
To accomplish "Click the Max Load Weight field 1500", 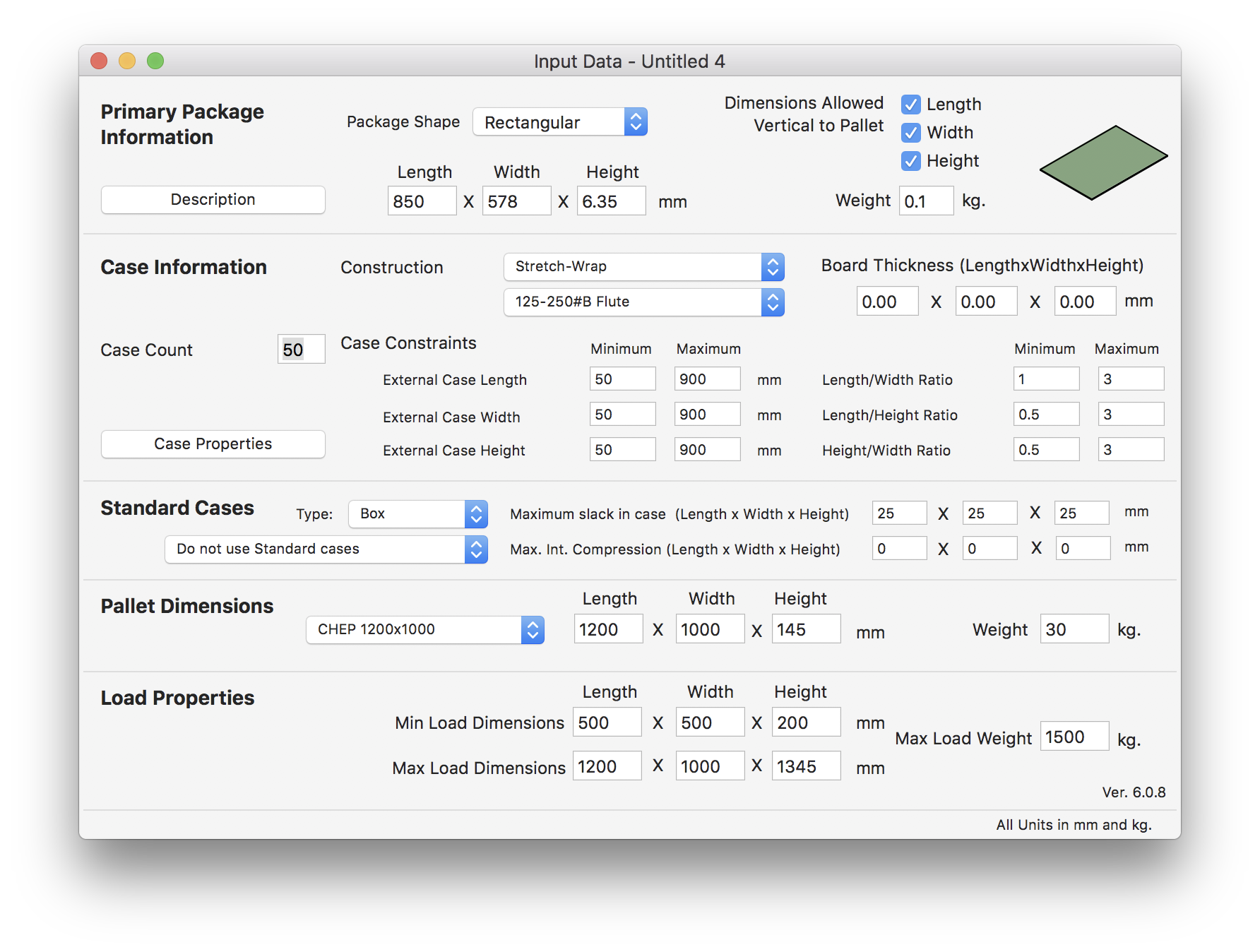I will tap(1075, 737).
